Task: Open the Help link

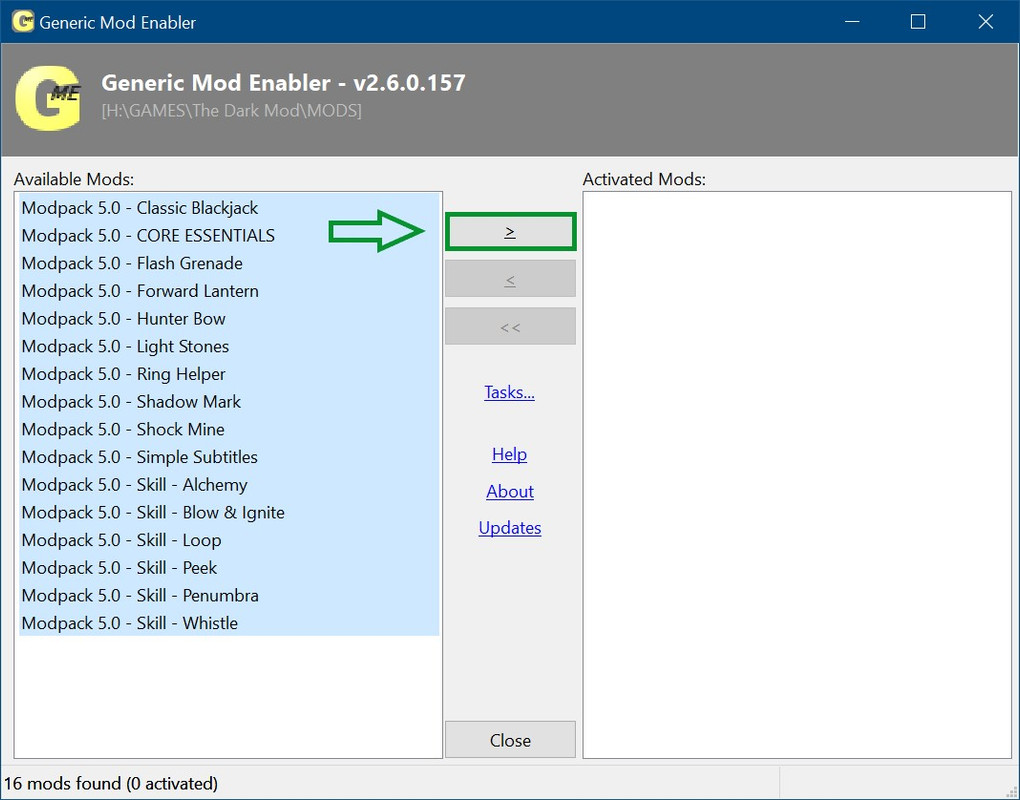Action: tap(509, 454)
